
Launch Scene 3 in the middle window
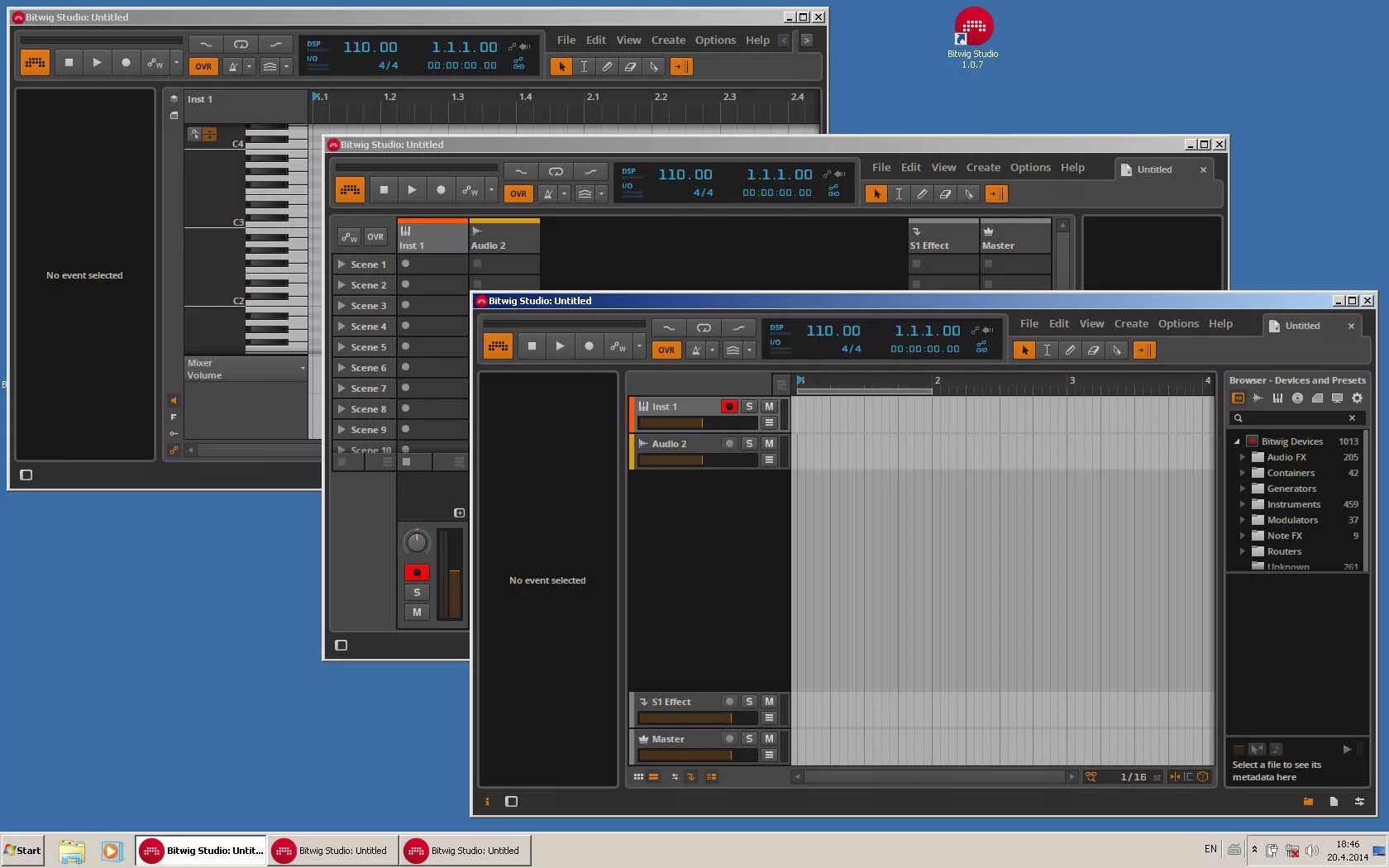coord(341,306)
